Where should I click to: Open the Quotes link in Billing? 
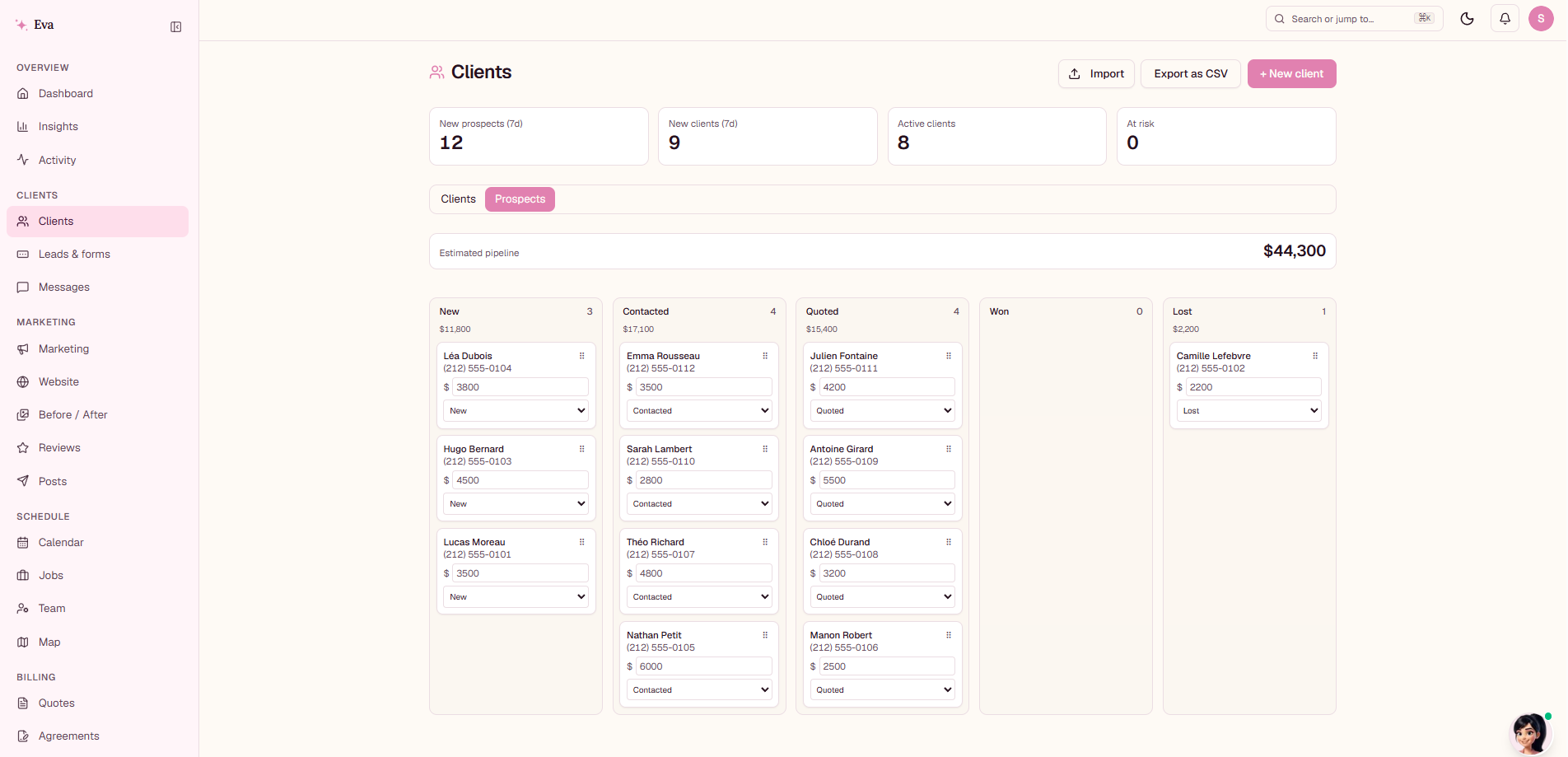pyautogui.click(x=98, y=703)
